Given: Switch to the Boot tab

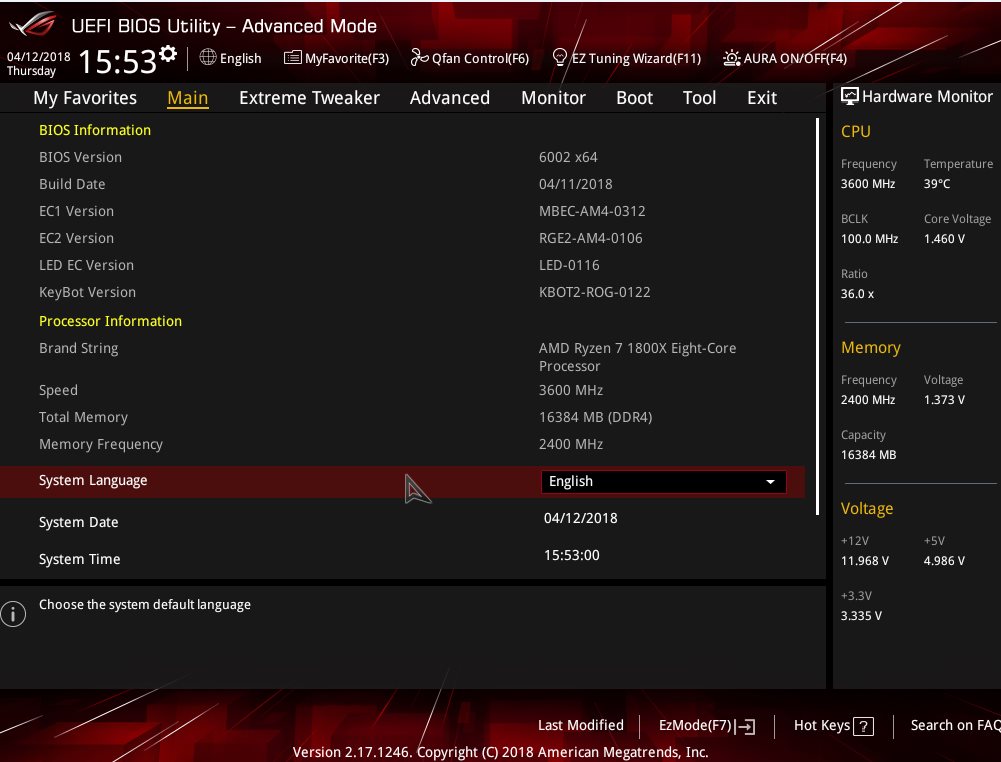Looking at the screenshot, I should [x=634, y=98].
